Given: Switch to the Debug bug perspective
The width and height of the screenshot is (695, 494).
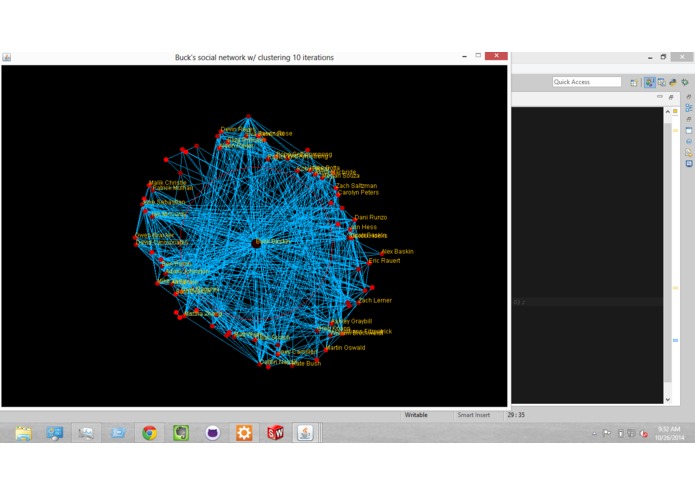Looking at the screenshot, I should 685,82.
